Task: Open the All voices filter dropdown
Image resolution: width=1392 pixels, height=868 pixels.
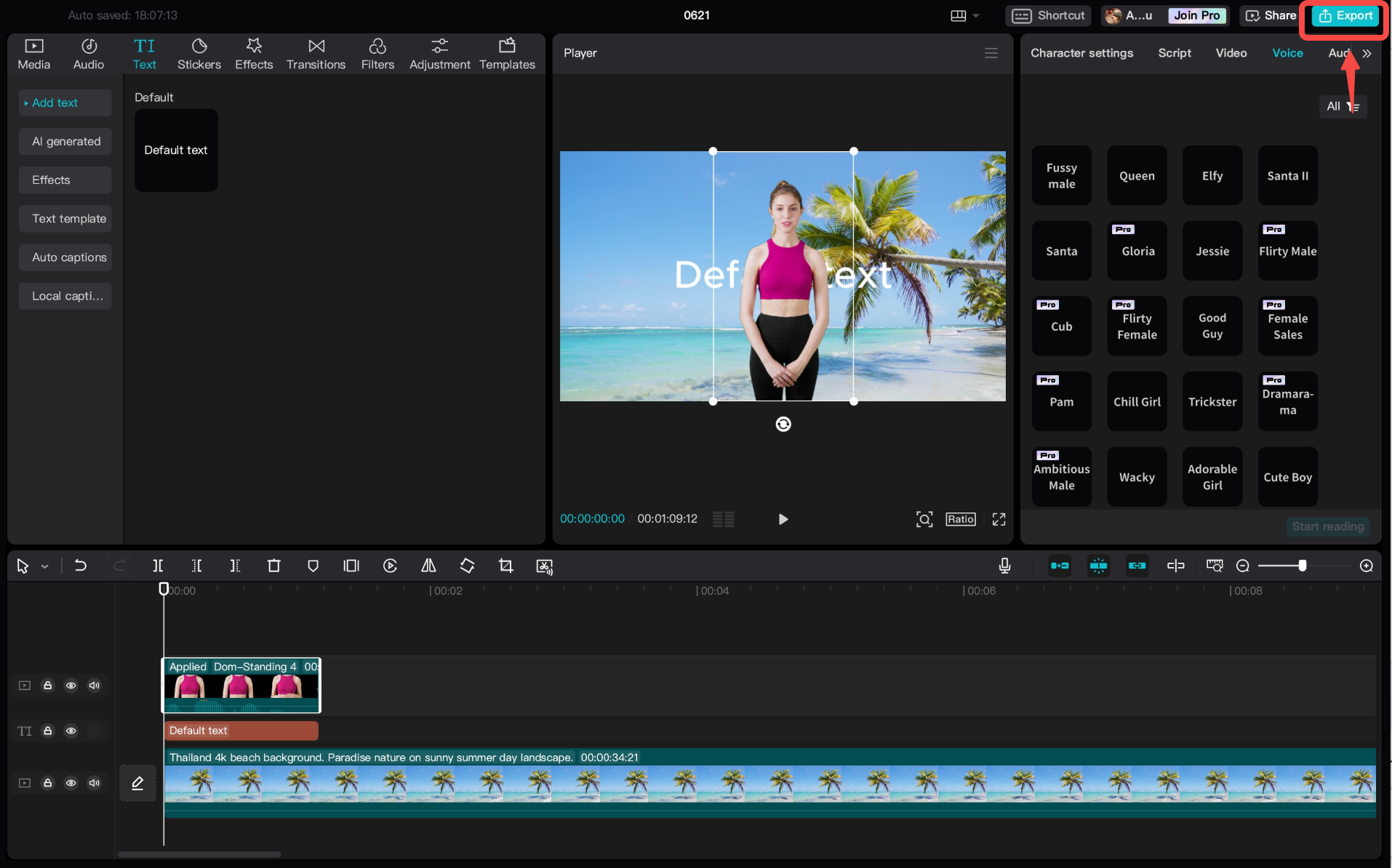Action: (x=1343, y=106)
